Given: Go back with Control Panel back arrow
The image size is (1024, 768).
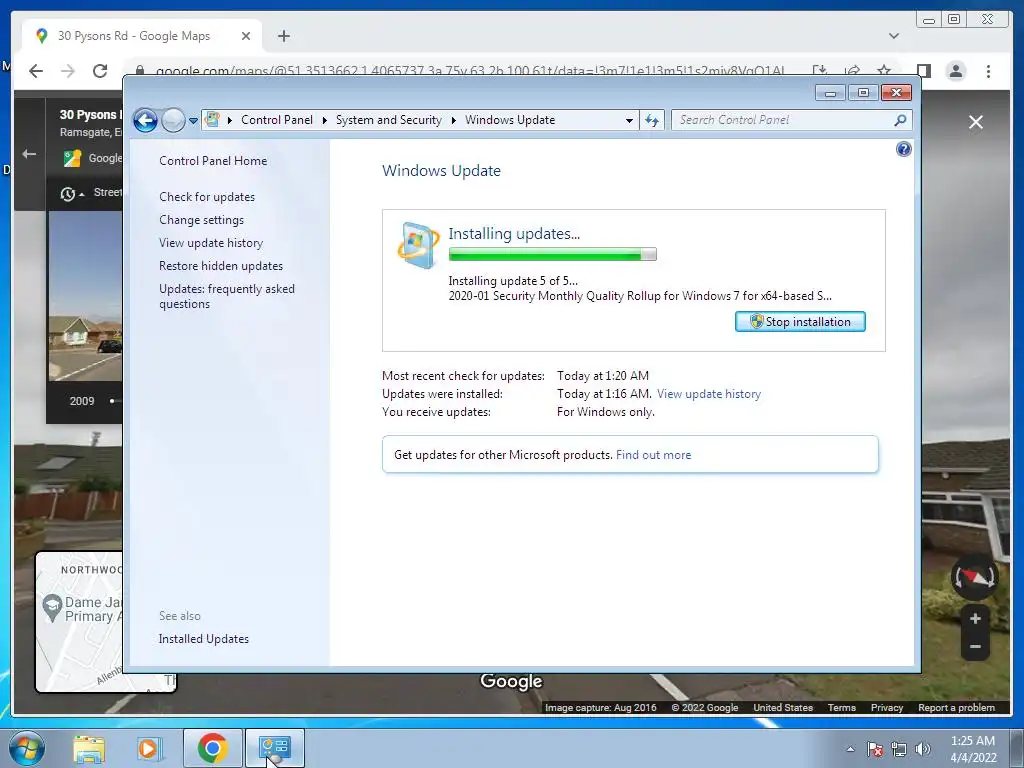Looking at the screenshot, I should pos(145,120).
